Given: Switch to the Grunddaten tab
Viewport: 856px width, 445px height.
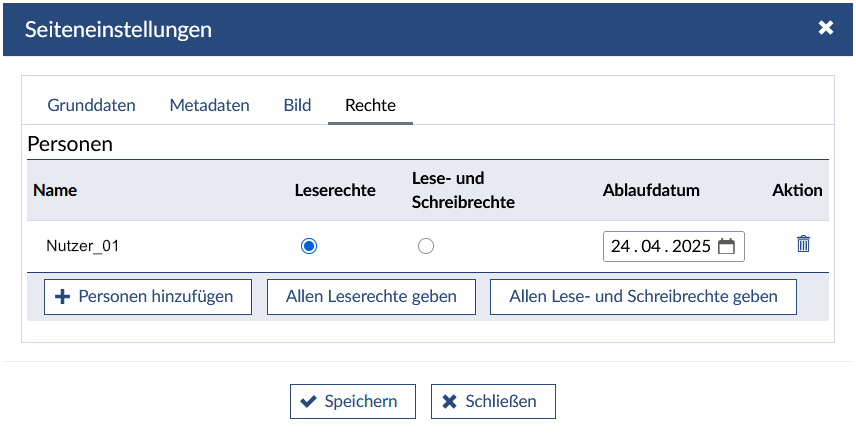Looking at the screenshot, I should [x=91, y=105].
